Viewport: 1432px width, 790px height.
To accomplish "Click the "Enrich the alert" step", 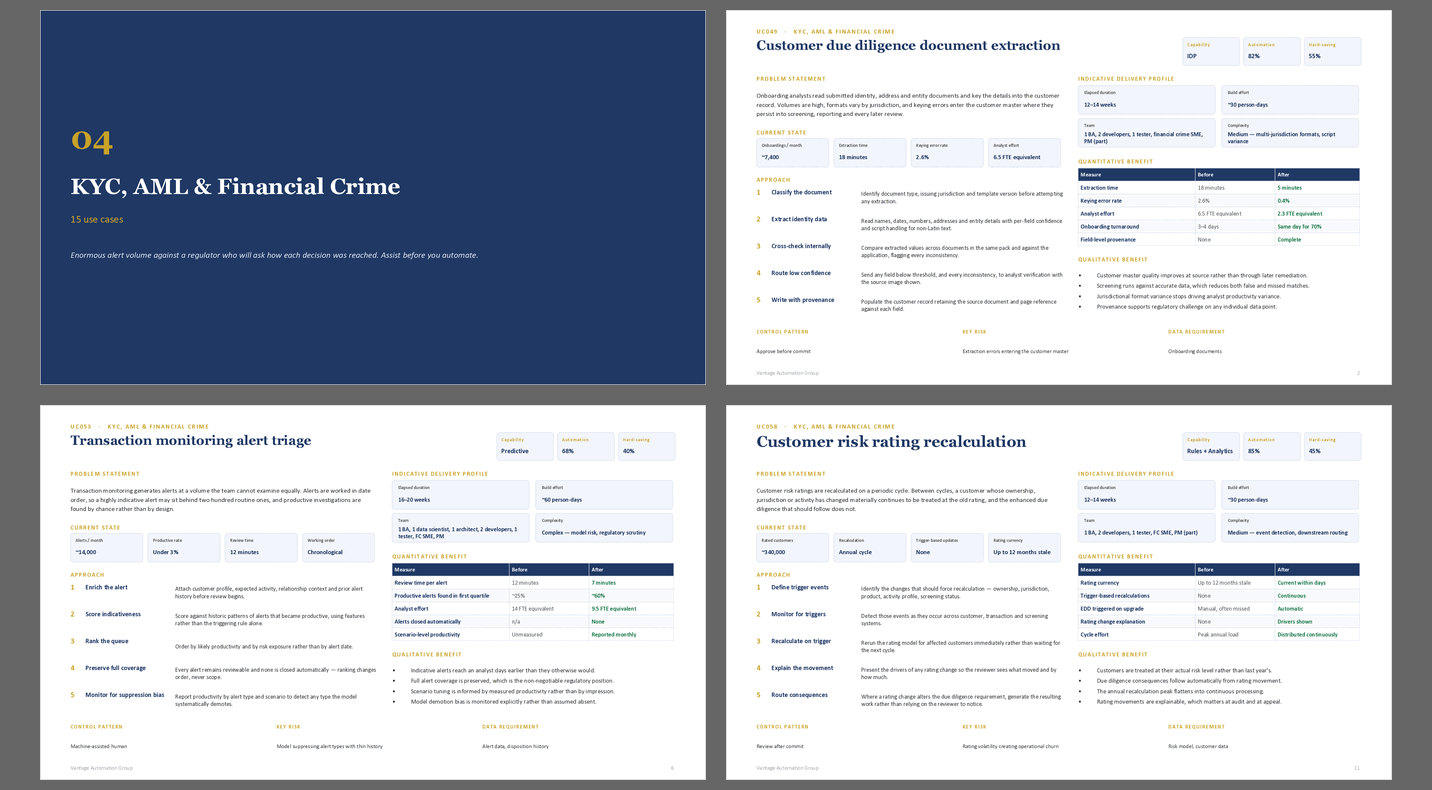I will [106, 587].
